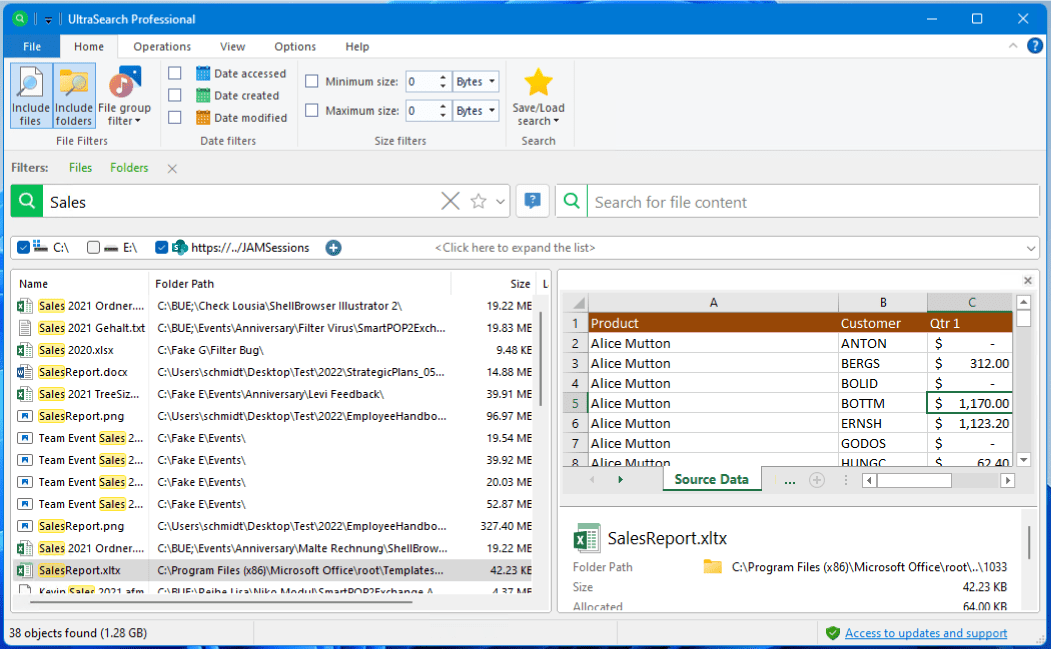Click the SharePoint icon for JAMSessions
1051x649 pixels.
click(180, 247)
